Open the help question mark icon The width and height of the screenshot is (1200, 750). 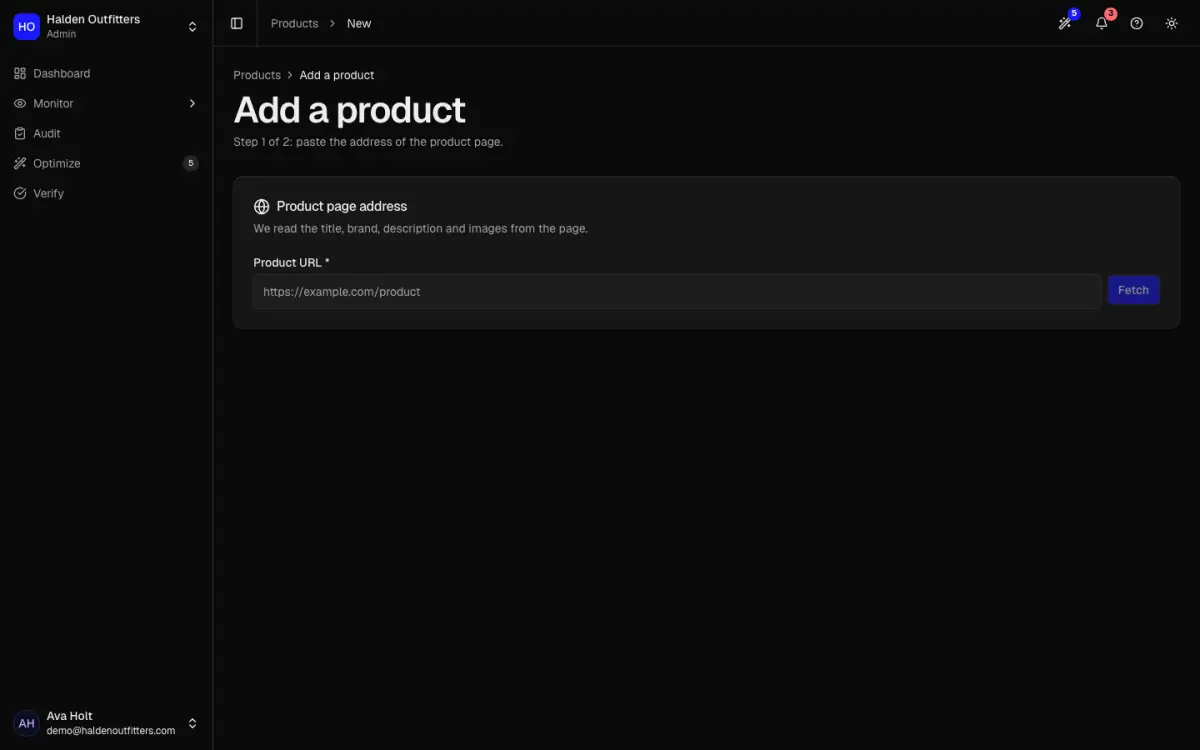pyautogui.click(x=1136, y=23)
